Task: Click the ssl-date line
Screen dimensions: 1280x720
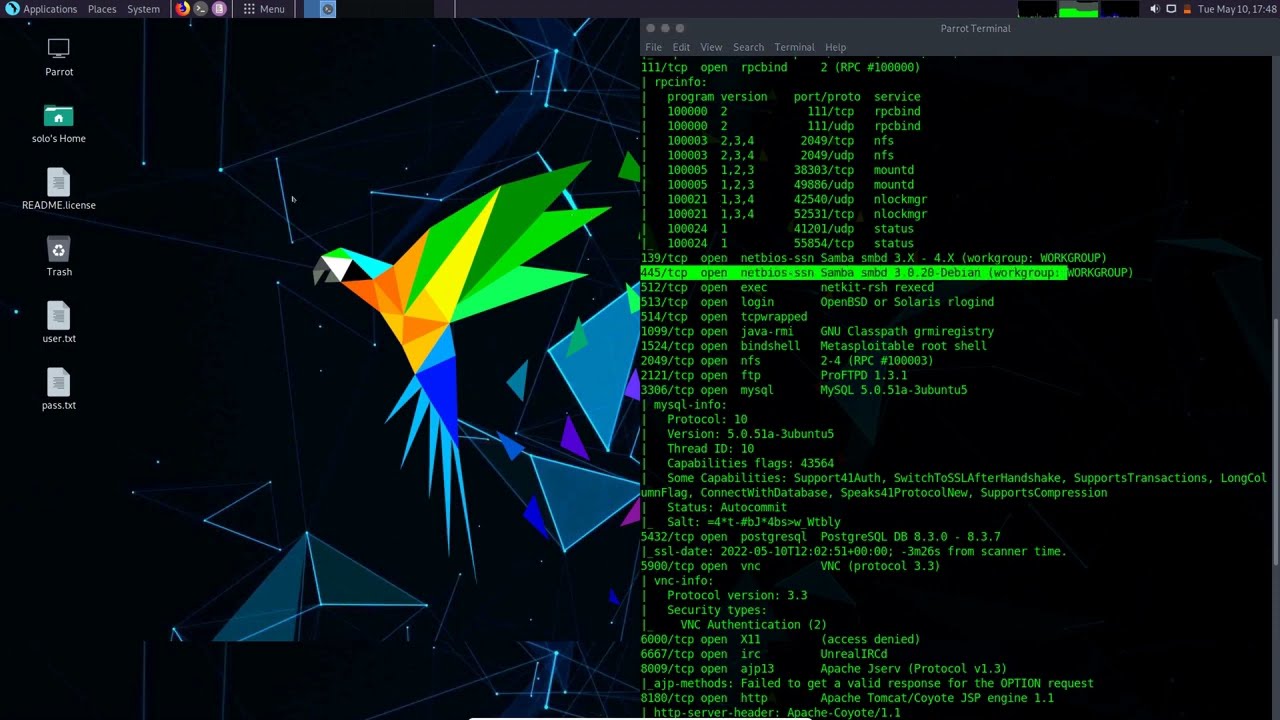Action: coord(854,551)
